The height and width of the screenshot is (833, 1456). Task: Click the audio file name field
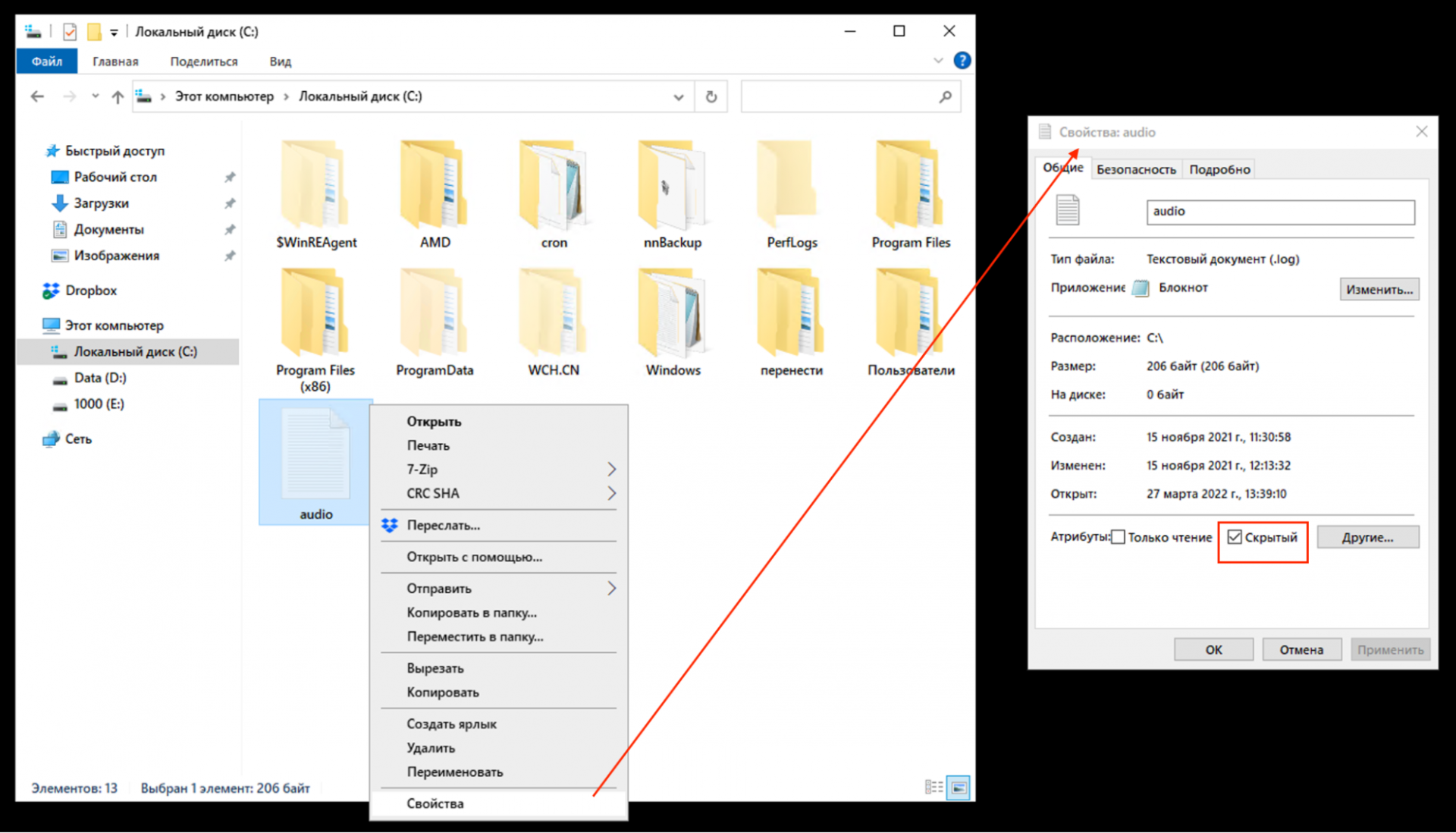(x=1280, y=212)
